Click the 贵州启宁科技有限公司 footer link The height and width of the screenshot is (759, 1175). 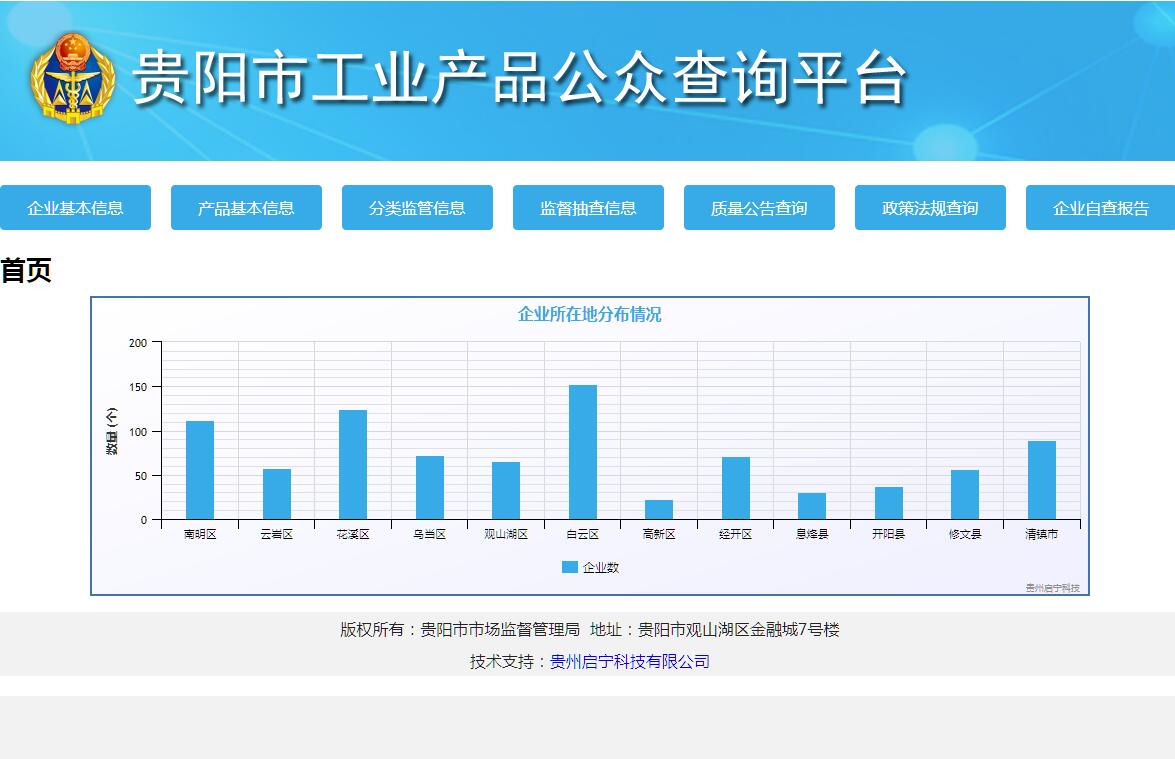coord(629,661)
